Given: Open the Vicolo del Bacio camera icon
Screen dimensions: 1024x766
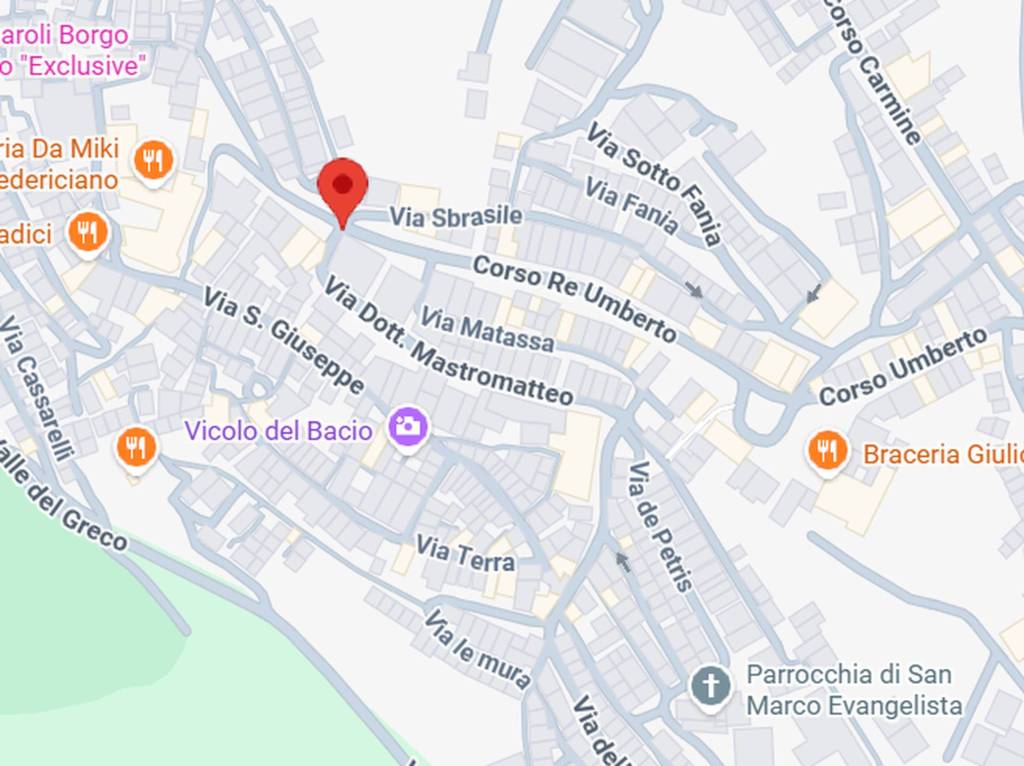Looking at the screenshot, I should (408, 428).
